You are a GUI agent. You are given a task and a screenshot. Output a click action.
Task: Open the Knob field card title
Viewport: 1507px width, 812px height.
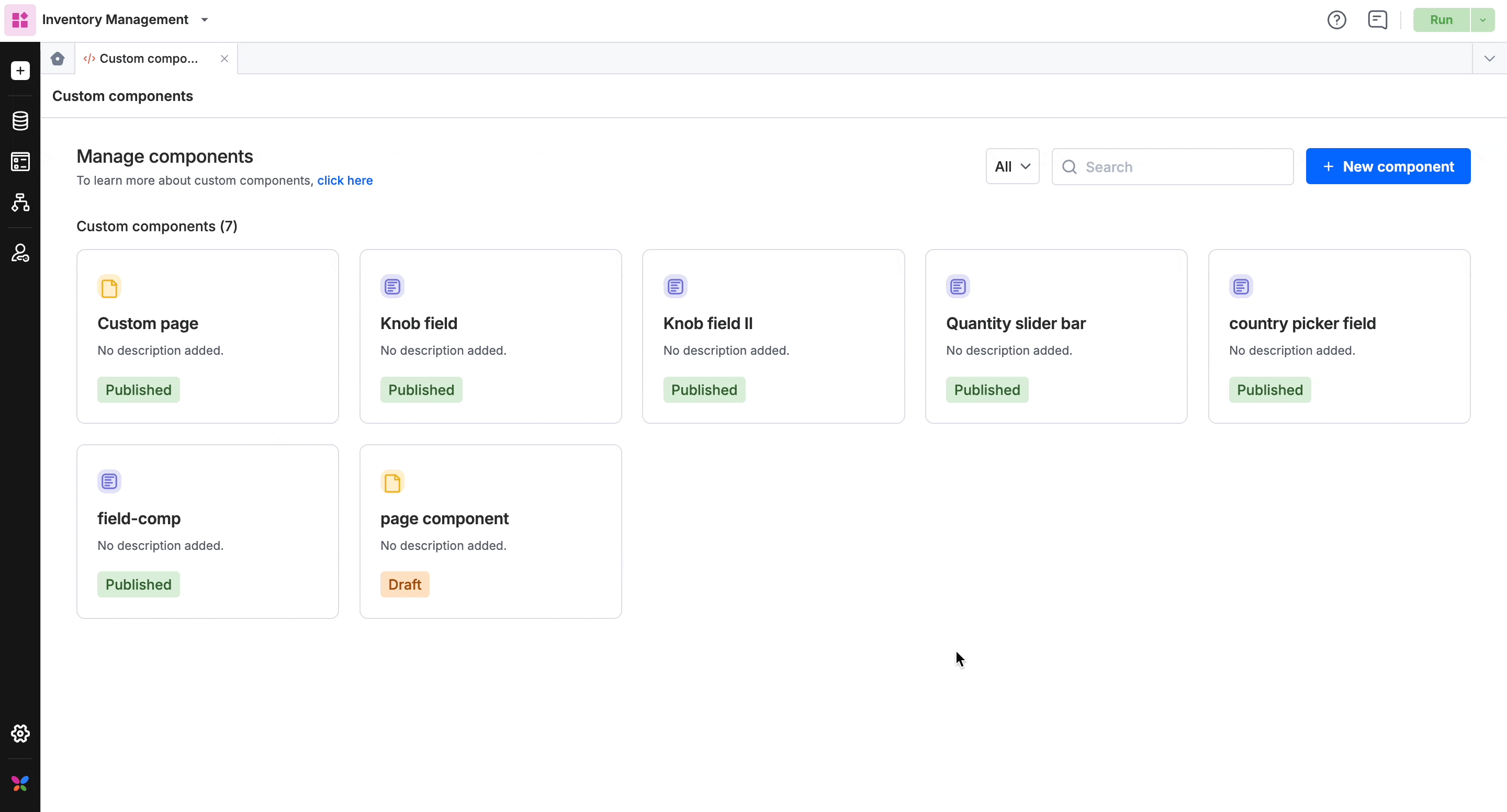tap(419, 323)
